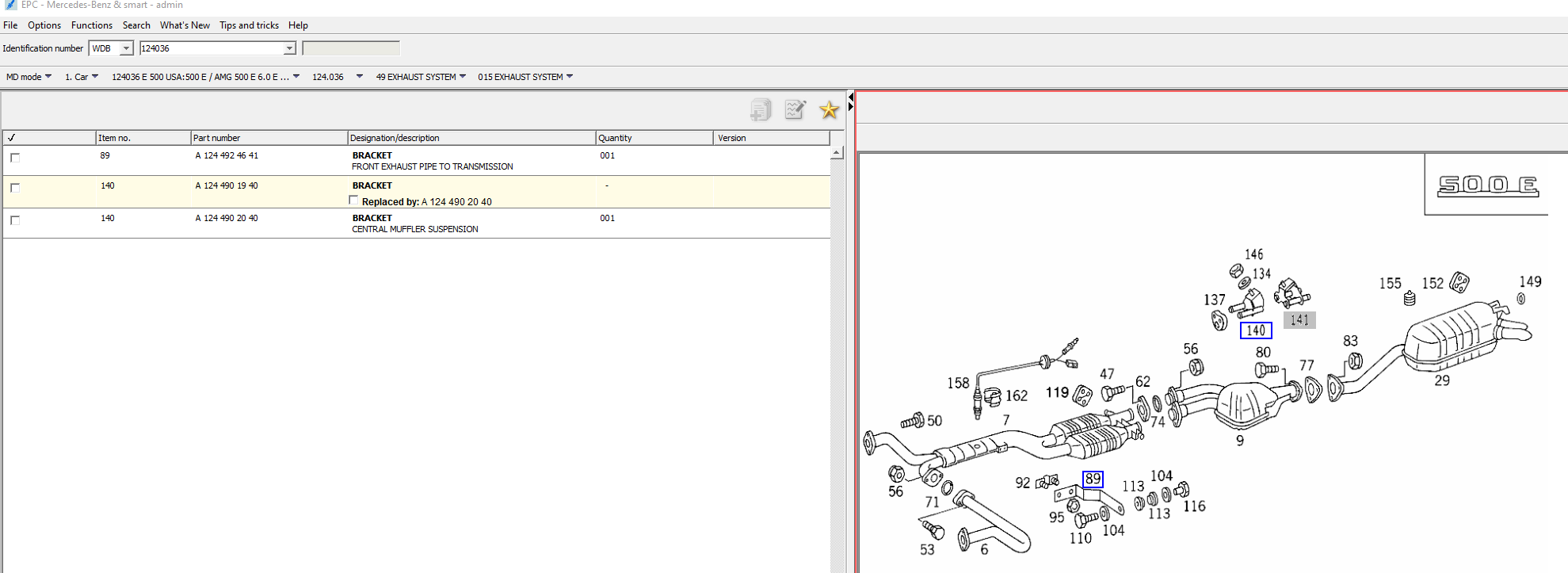Click the empty field beside identification number
This screenshot has width=1568, height=573.
pos(351,48)
